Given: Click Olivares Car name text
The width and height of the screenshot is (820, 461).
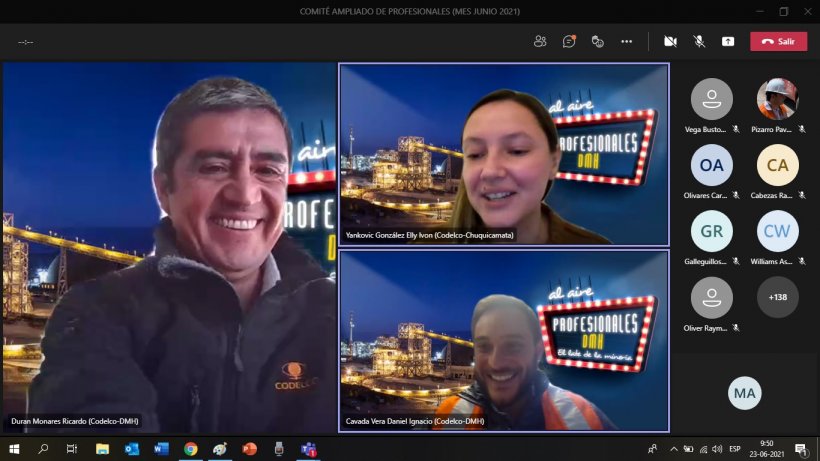Looking at the screenshot, I should click(705, 195).
